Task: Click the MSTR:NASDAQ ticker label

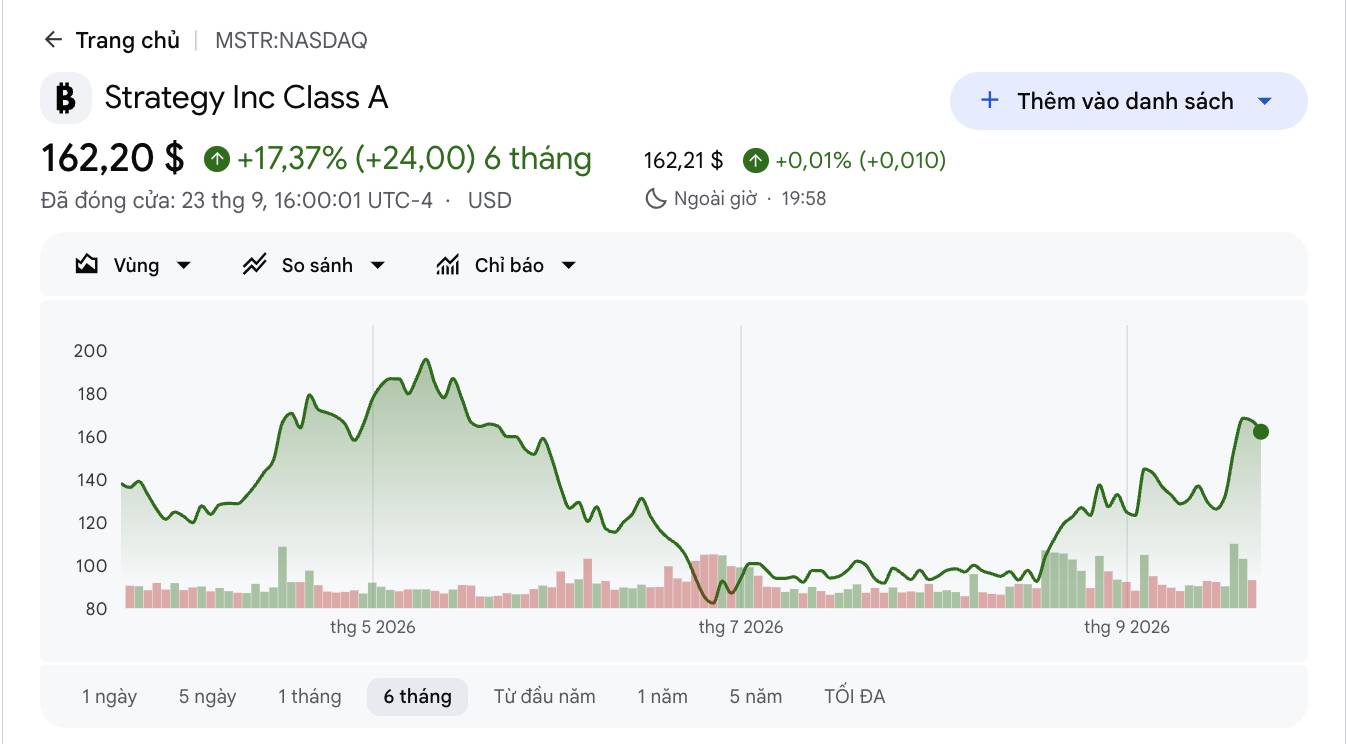Action: [x=291, y=40]
